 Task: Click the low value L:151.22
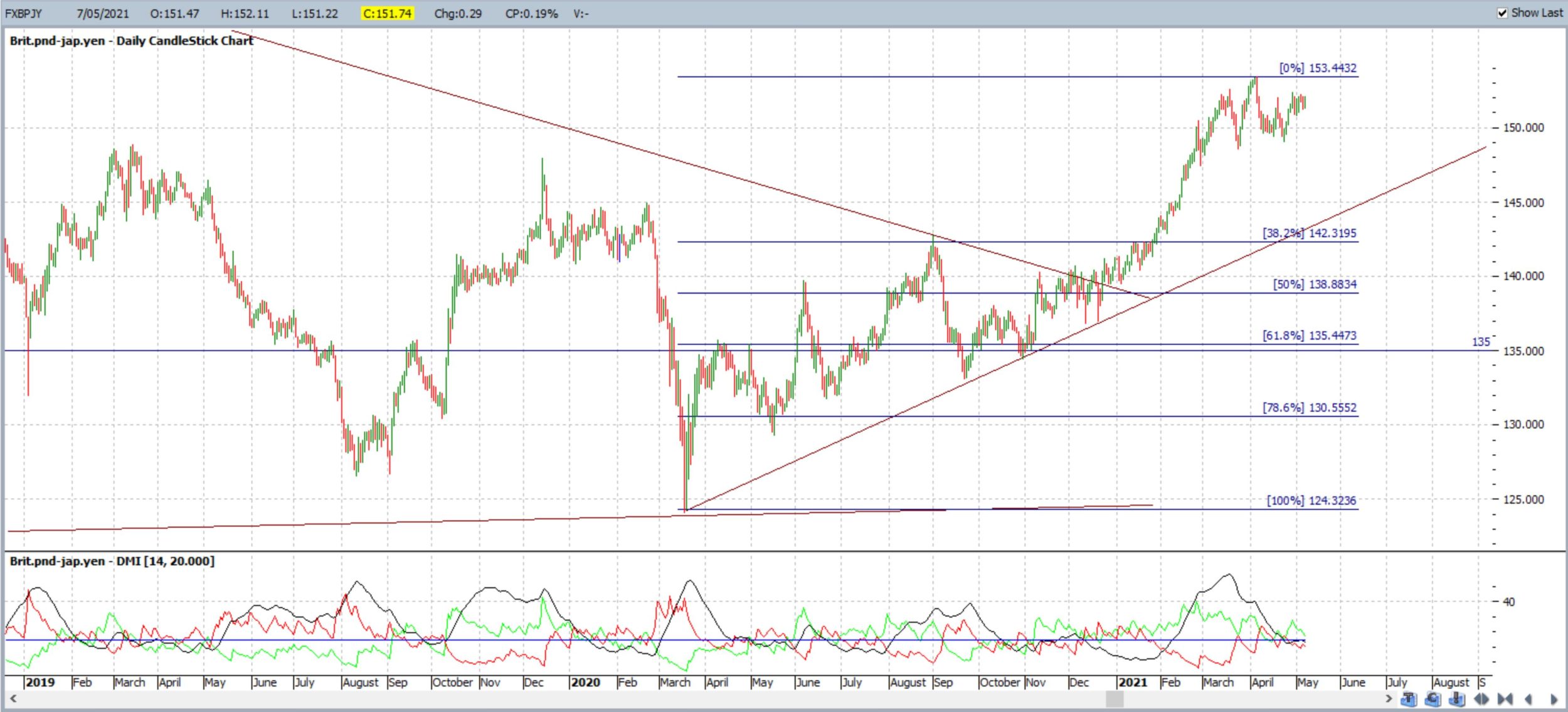pos(314,13)
